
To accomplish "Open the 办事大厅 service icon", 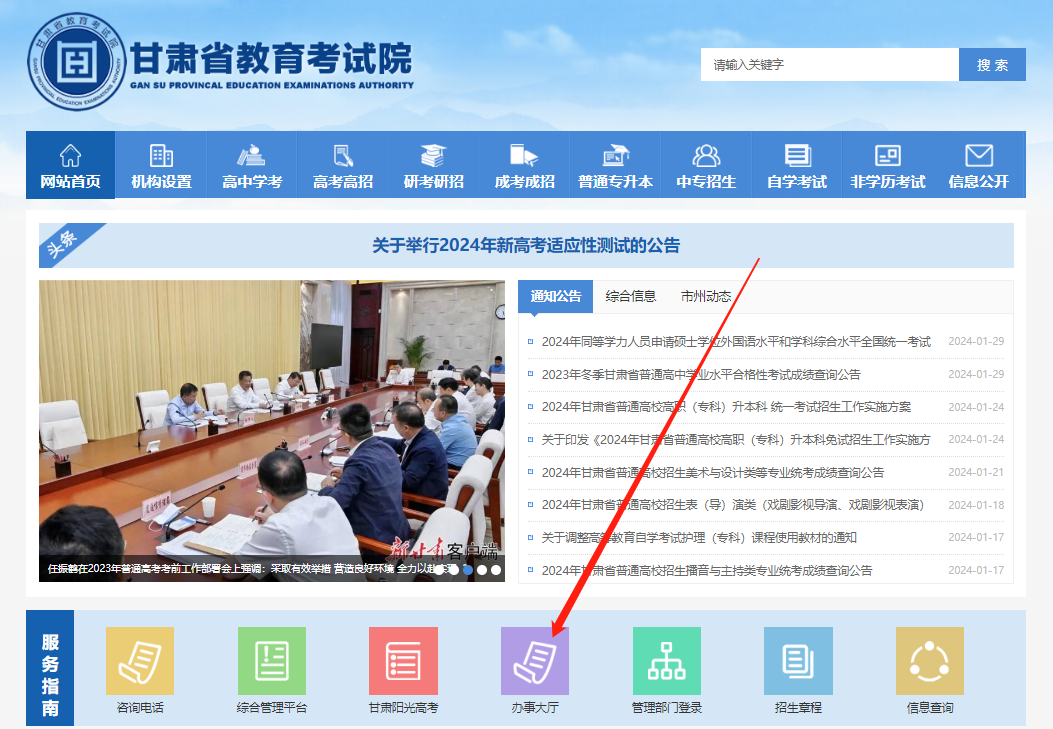I will pos(534,661).
